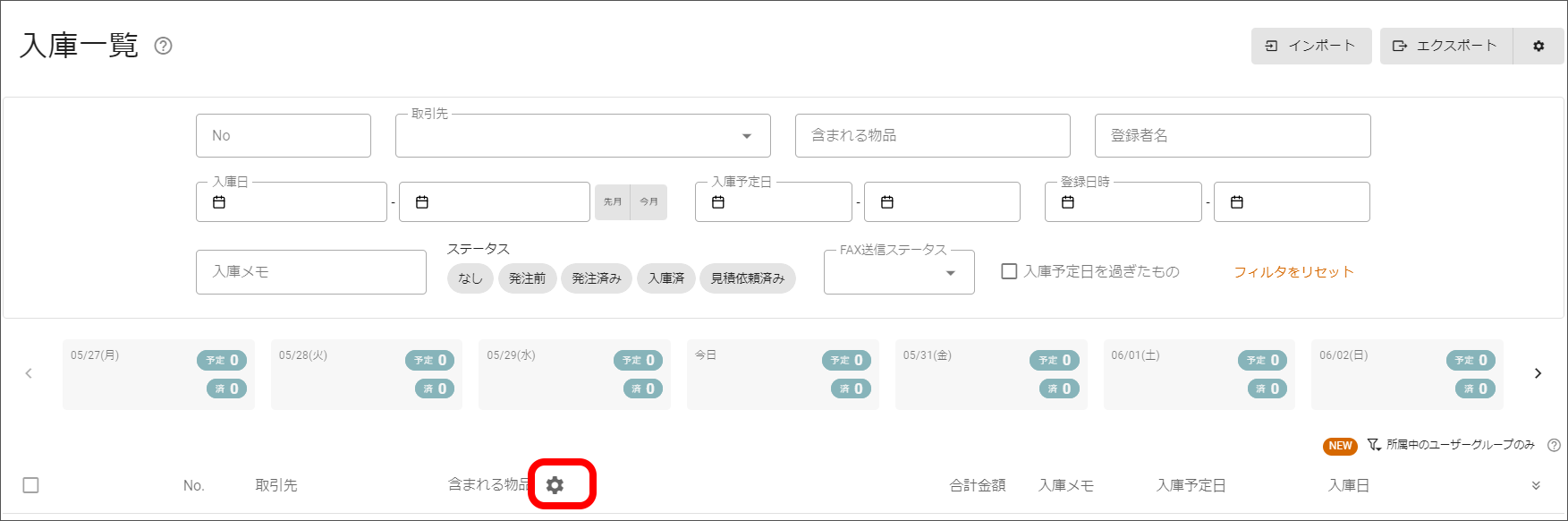Screen dimensions: 1568x521
Task: Click calendar icon in 登録日時 start field
Action: pyautogui.click(x=1067, y=202)
